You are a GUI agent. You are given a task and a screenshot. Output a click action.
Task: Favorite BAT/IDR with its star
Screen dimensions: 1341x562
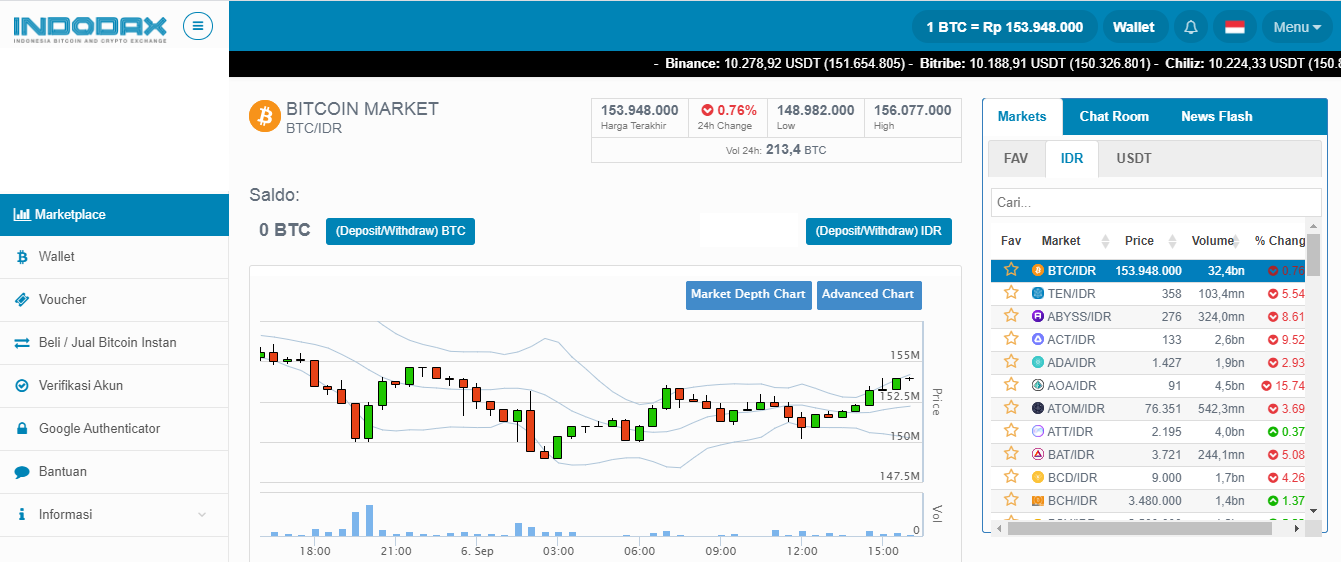pos(1011,454)
